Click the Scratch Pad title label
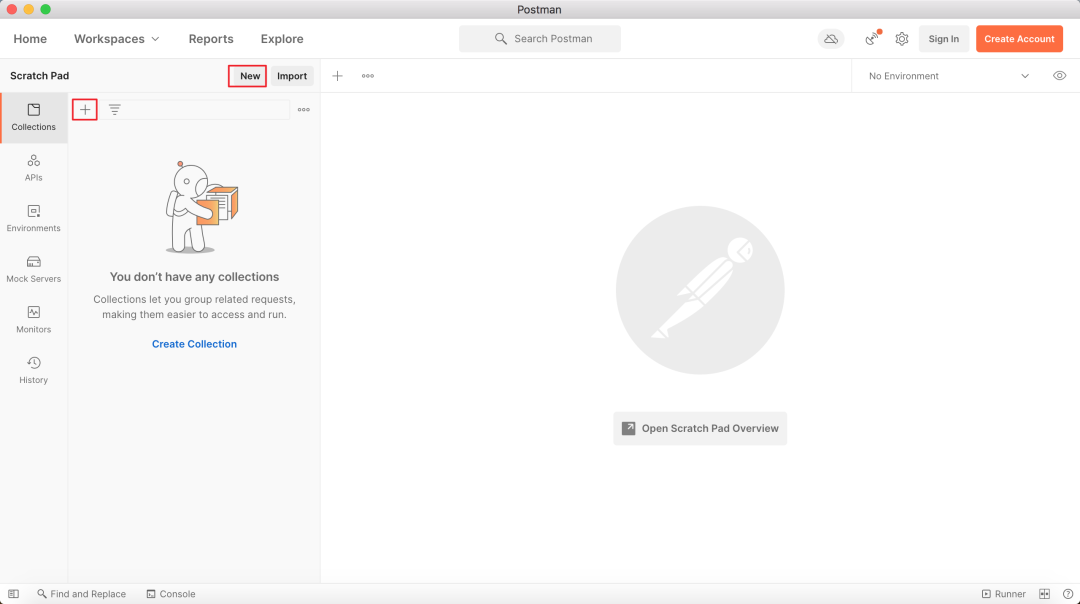This screenshot has width=1080, height=604. tap(39, 76)
